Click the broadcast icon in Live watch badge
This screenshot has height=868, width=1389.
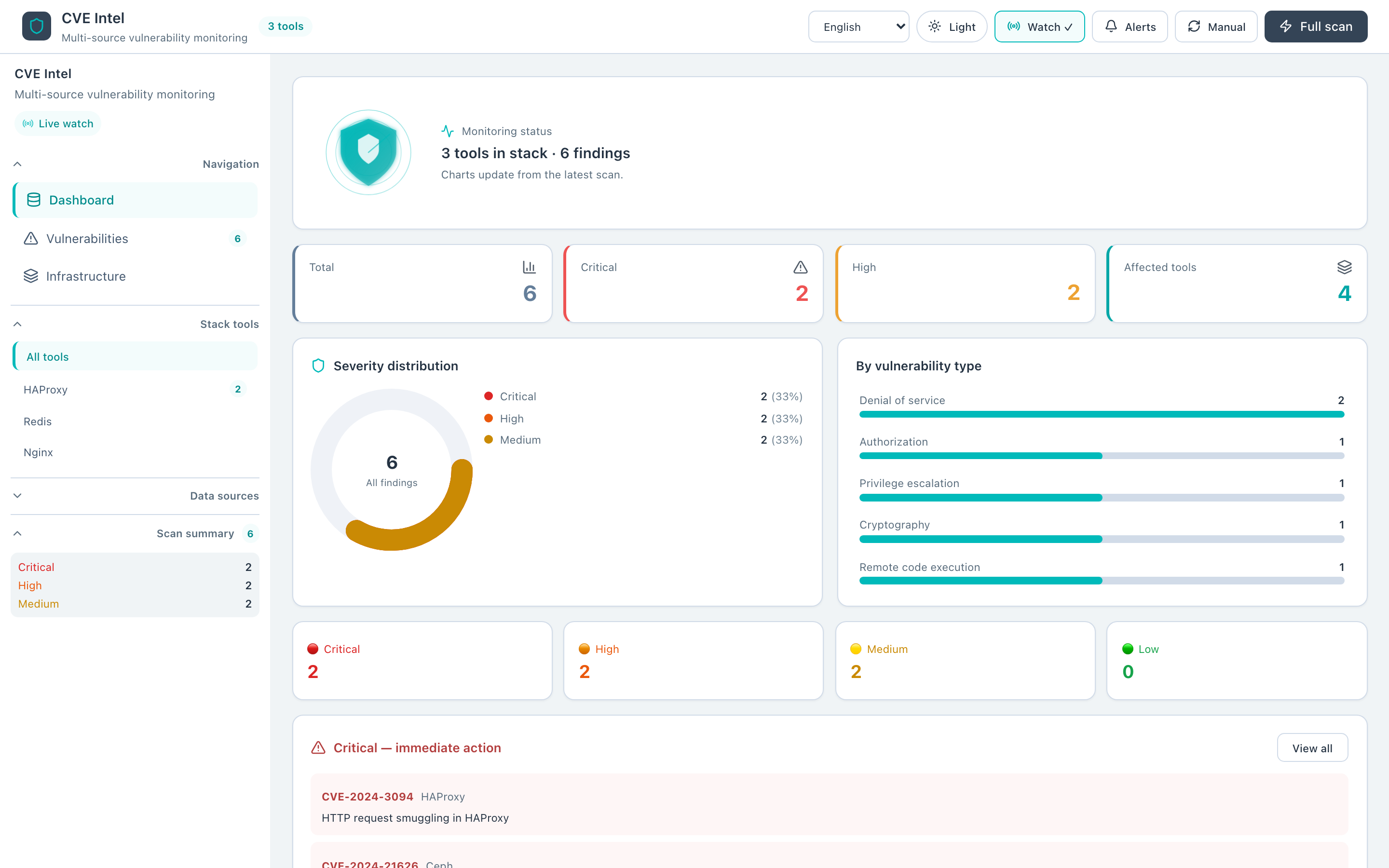pos(27,123)
